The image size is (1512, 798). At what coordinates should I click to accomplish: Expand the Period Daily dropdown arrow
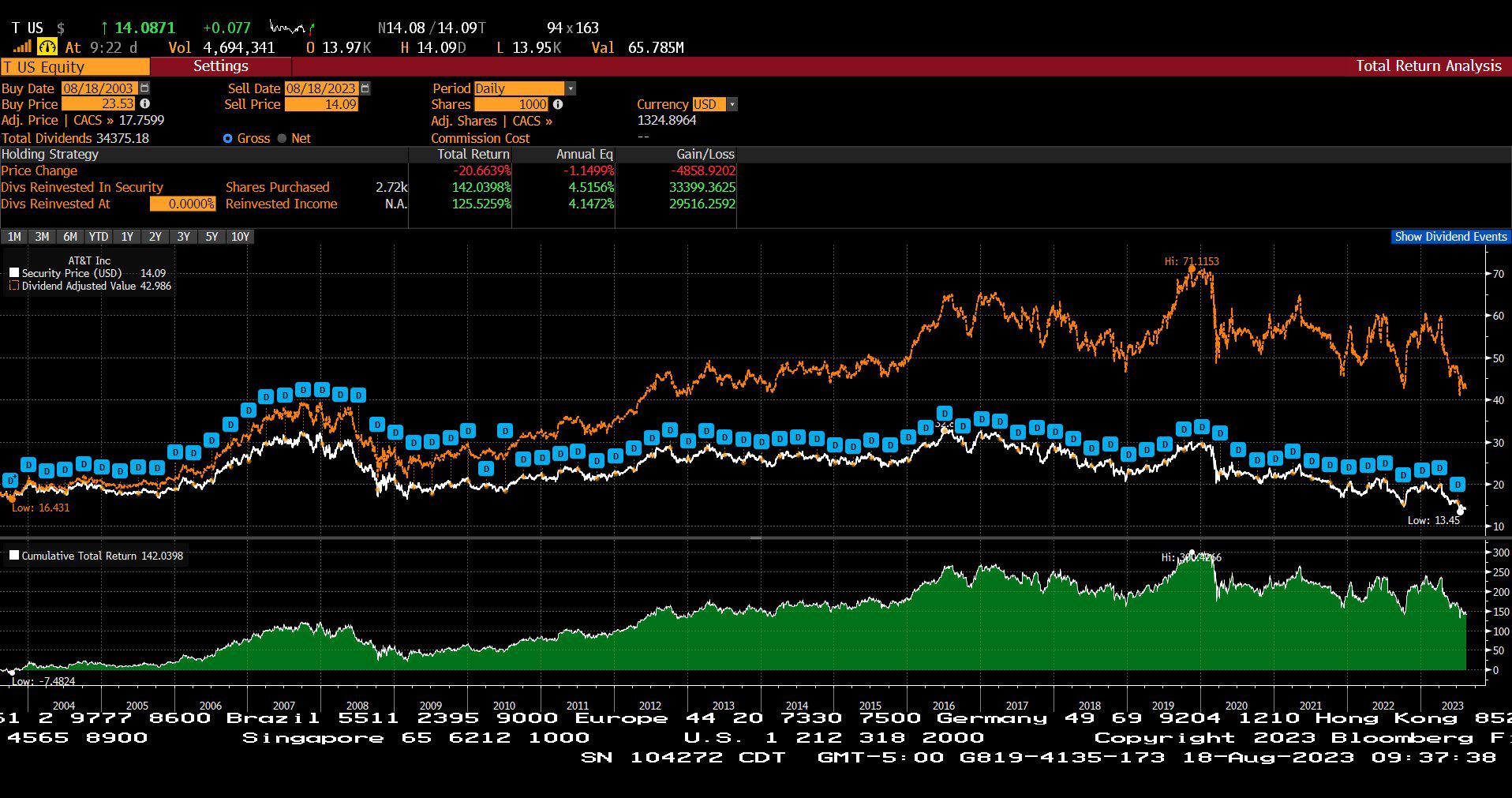(571, 88)
